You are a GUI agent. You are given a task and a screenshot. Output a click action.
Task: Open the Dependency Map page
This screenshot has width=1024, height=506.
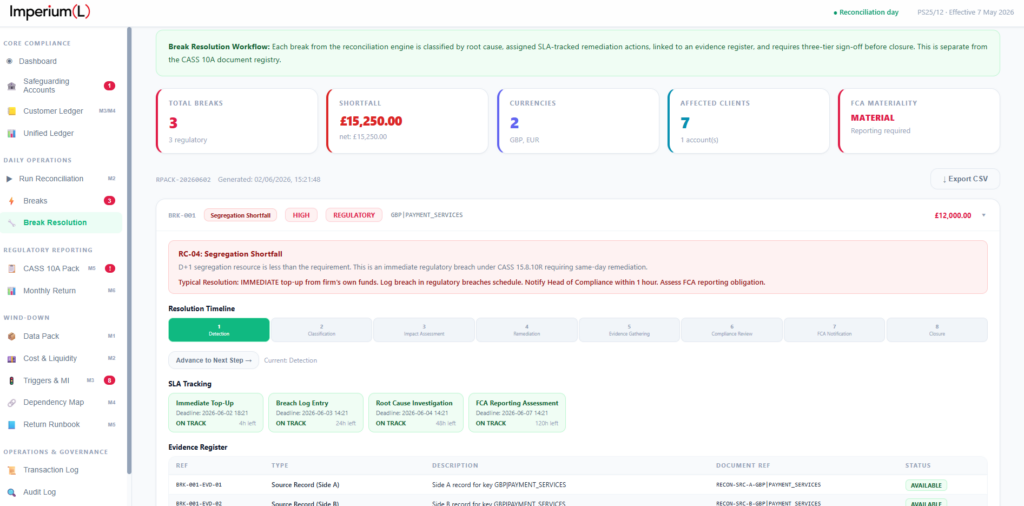pos(54,403)
